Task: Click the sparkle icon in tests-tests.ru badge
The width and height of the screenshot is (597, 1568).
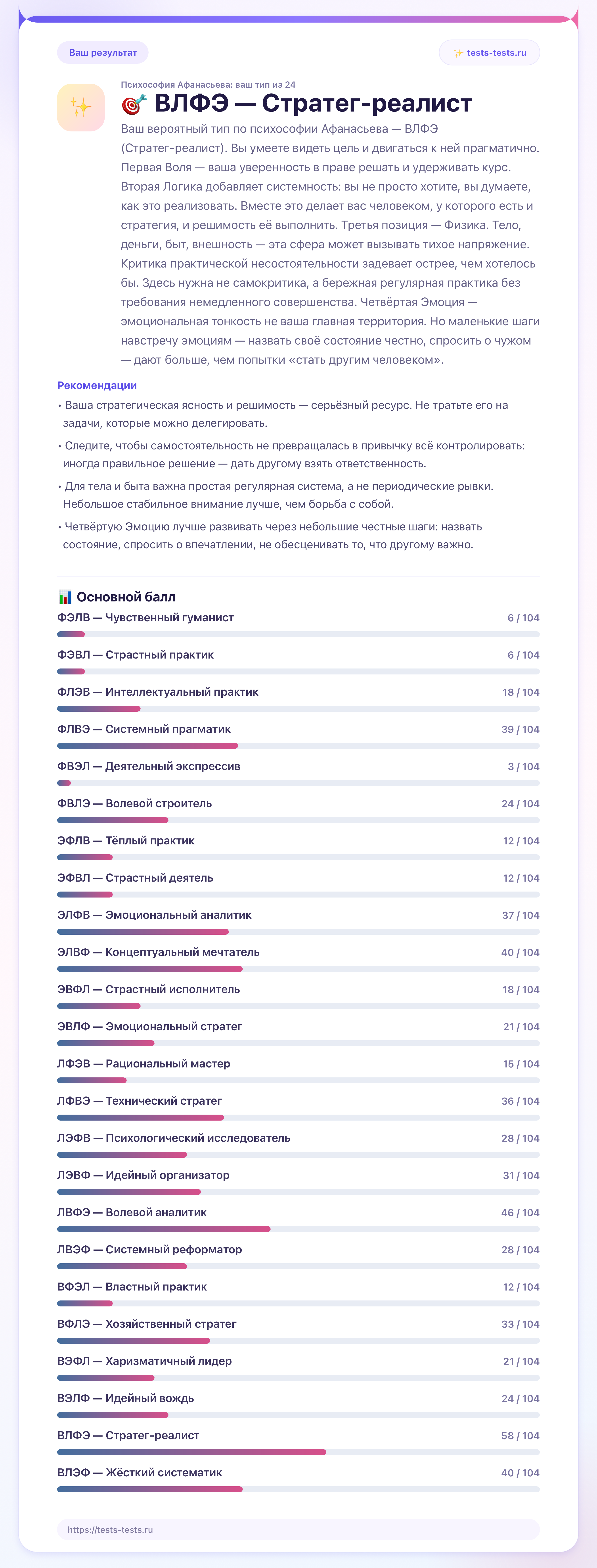Action: 458,53
